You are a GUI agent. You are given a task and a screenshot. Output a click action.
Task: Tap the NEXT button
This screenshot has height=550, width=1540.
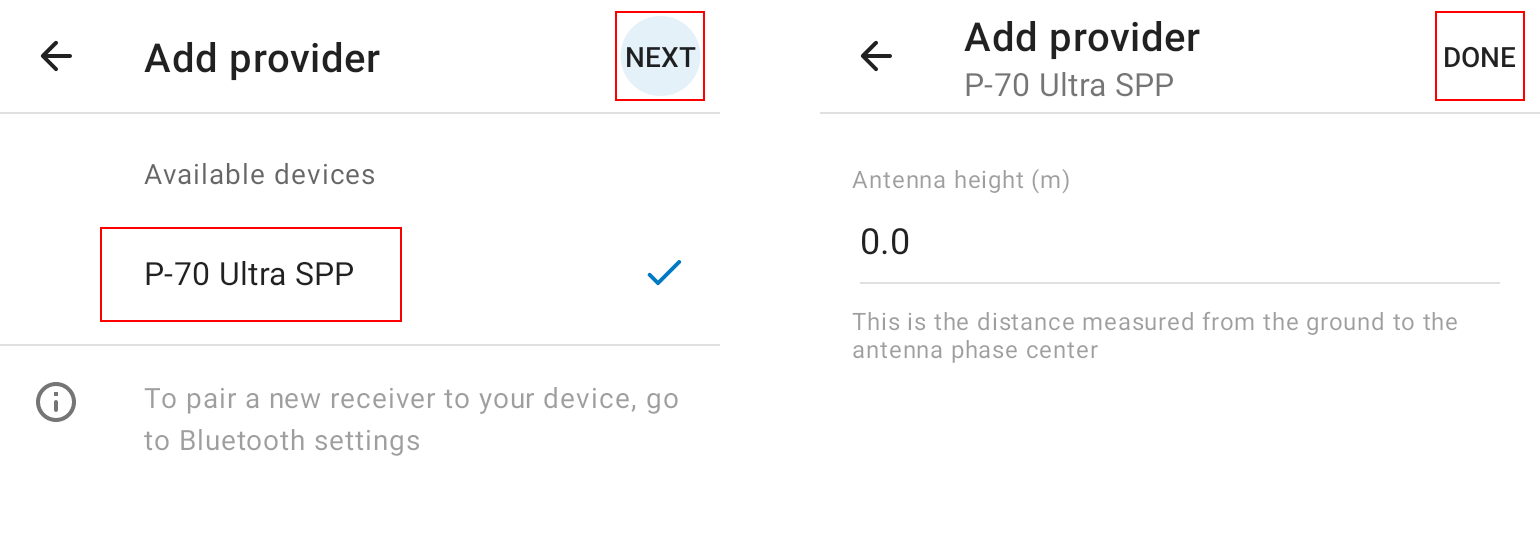pos(660,57)
